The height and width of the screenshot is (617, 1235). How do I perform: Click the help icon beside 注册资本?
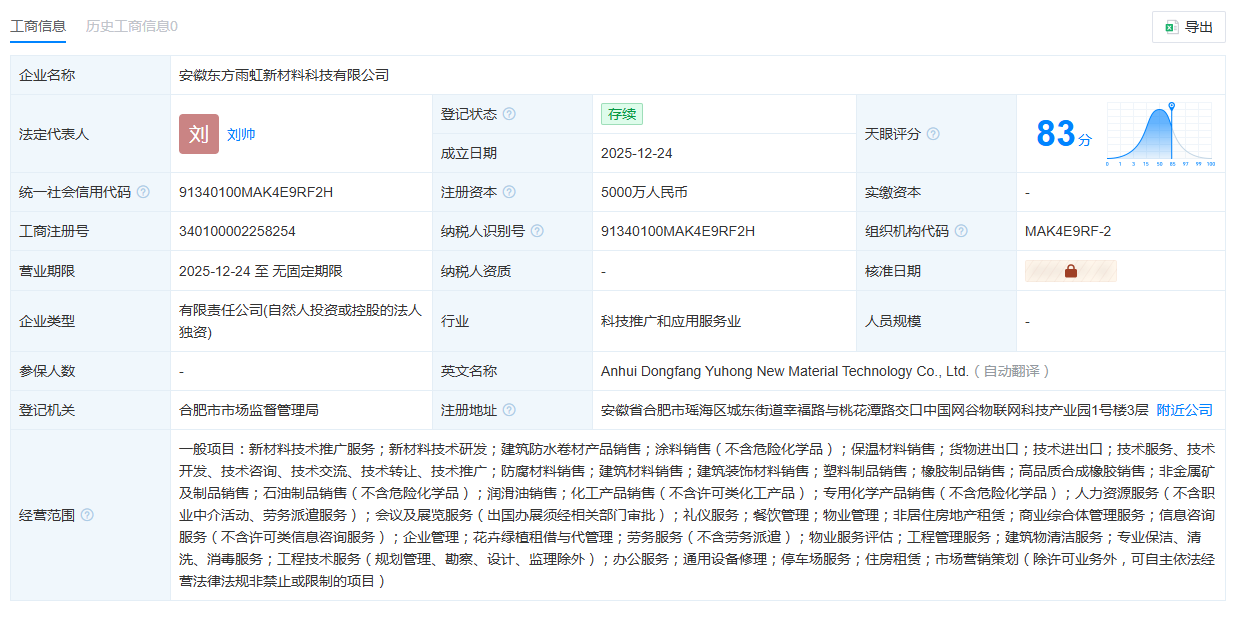tap(509, 192)
